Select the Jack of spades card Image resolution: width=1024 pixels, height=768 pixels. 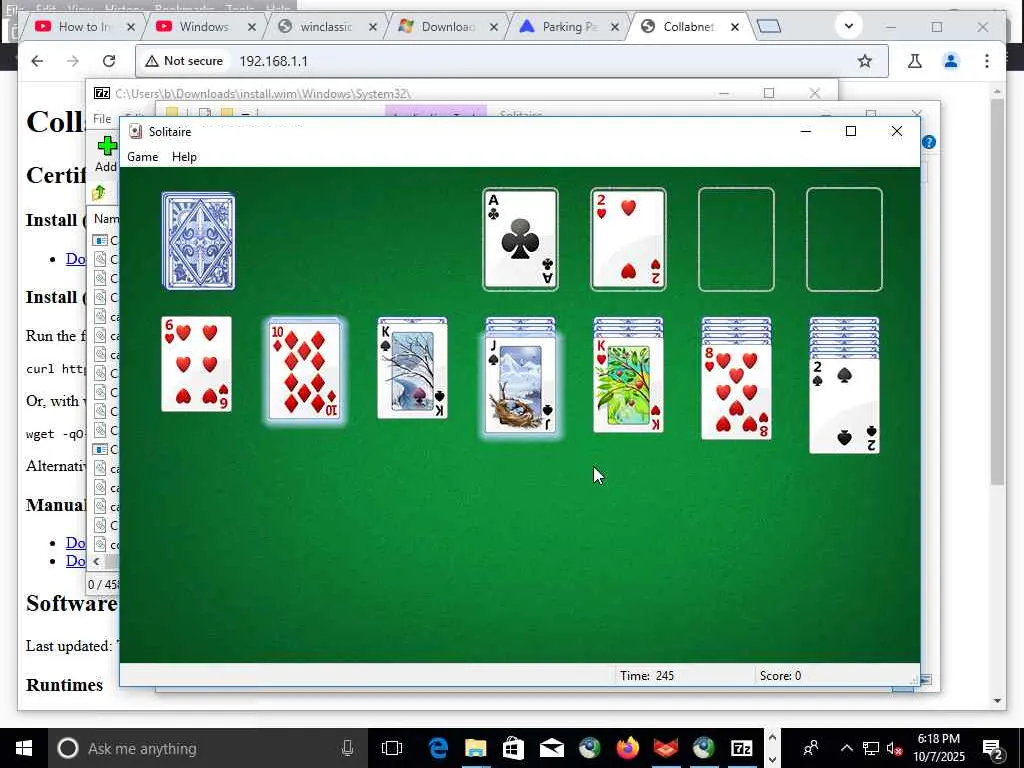tap(520, 383)
